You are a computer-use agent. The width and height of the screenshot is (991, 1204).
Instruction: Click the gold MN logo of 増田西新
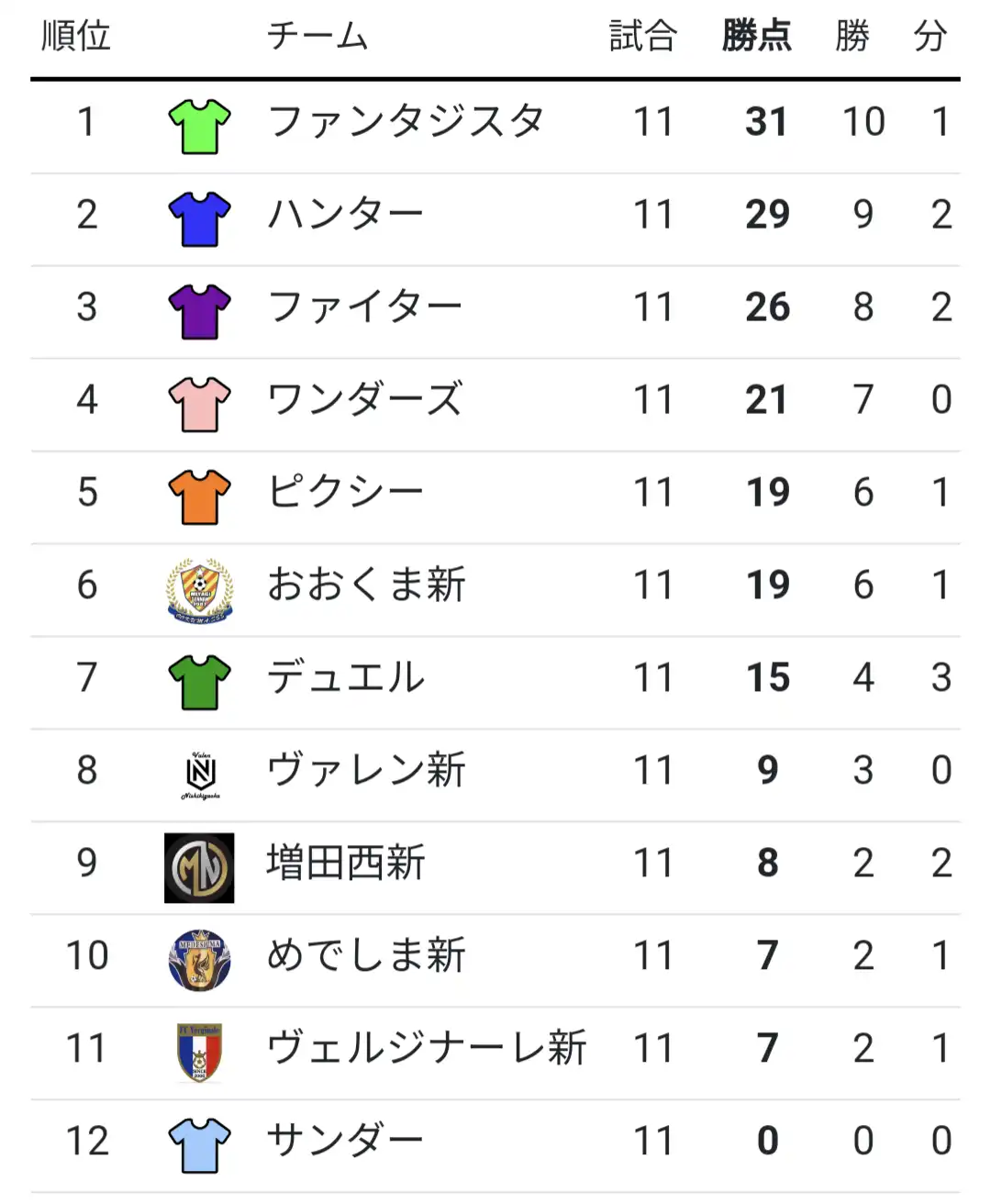coord(199,868)
